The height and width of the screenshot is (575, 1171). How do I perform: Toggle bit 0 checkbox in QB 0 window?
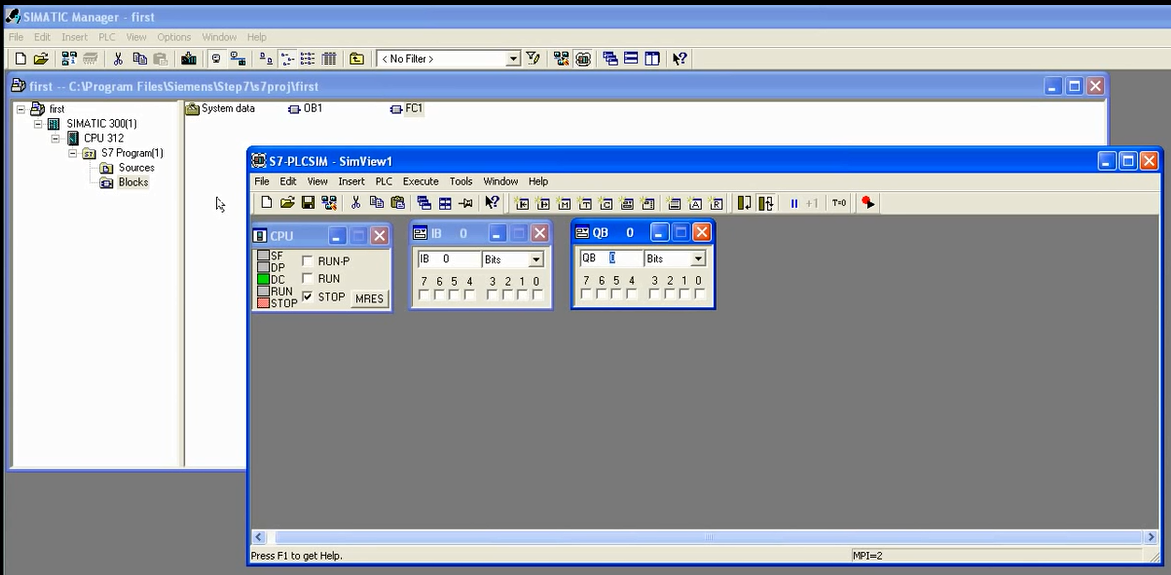699,294
